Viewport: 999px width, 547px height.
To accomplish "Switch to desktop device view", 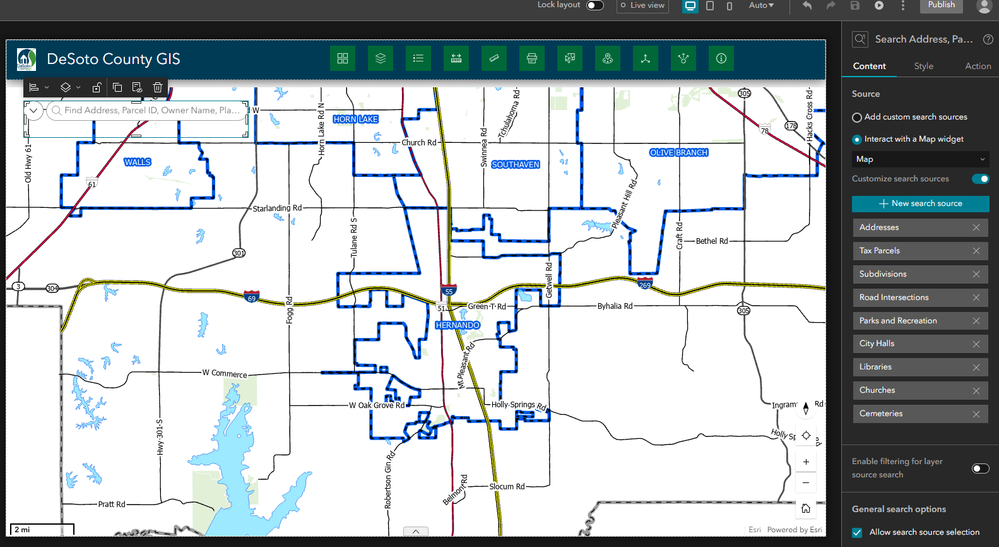I will coord(690,6).
